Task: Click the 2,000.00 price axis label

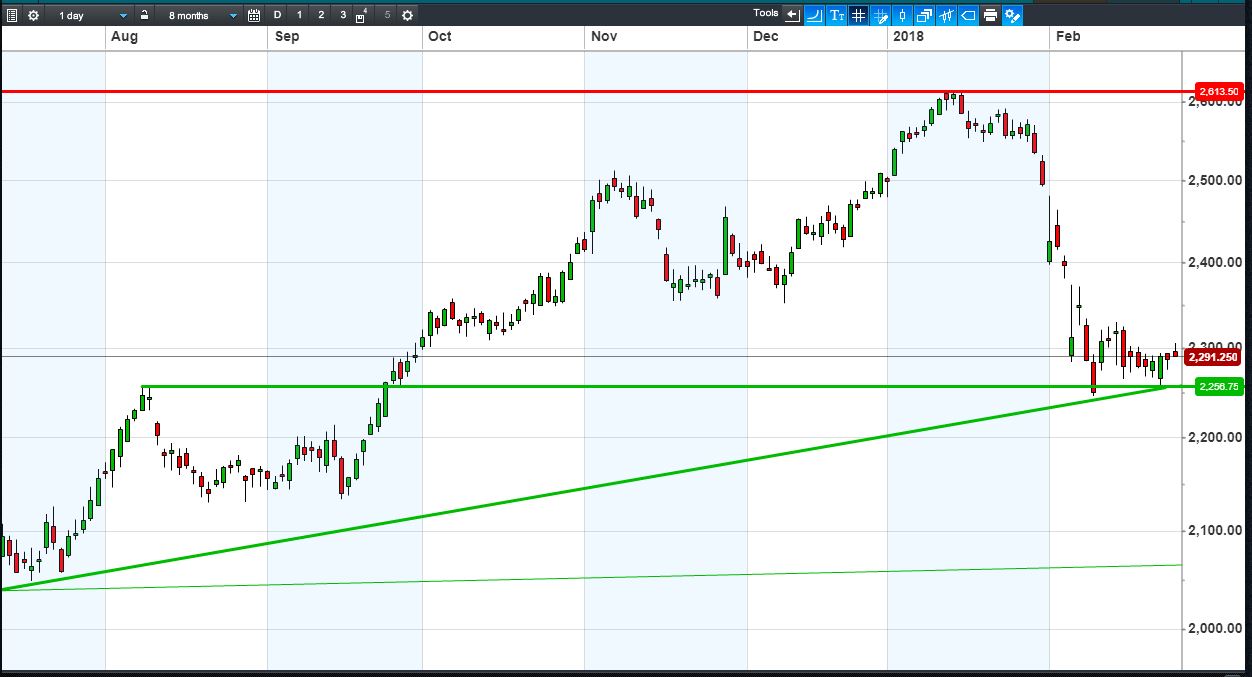Action: click(1216, 628)
